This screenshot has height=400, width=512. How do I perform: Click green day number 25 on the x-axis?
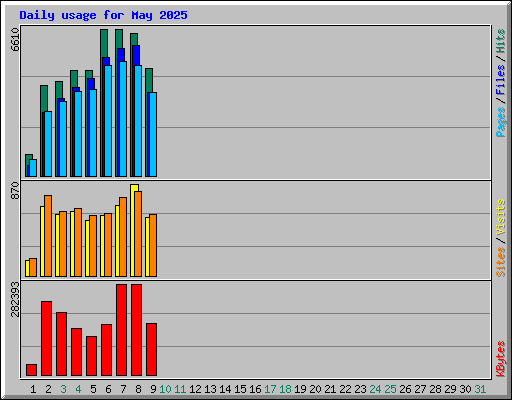pyautogui.click(x=390, y=389)
